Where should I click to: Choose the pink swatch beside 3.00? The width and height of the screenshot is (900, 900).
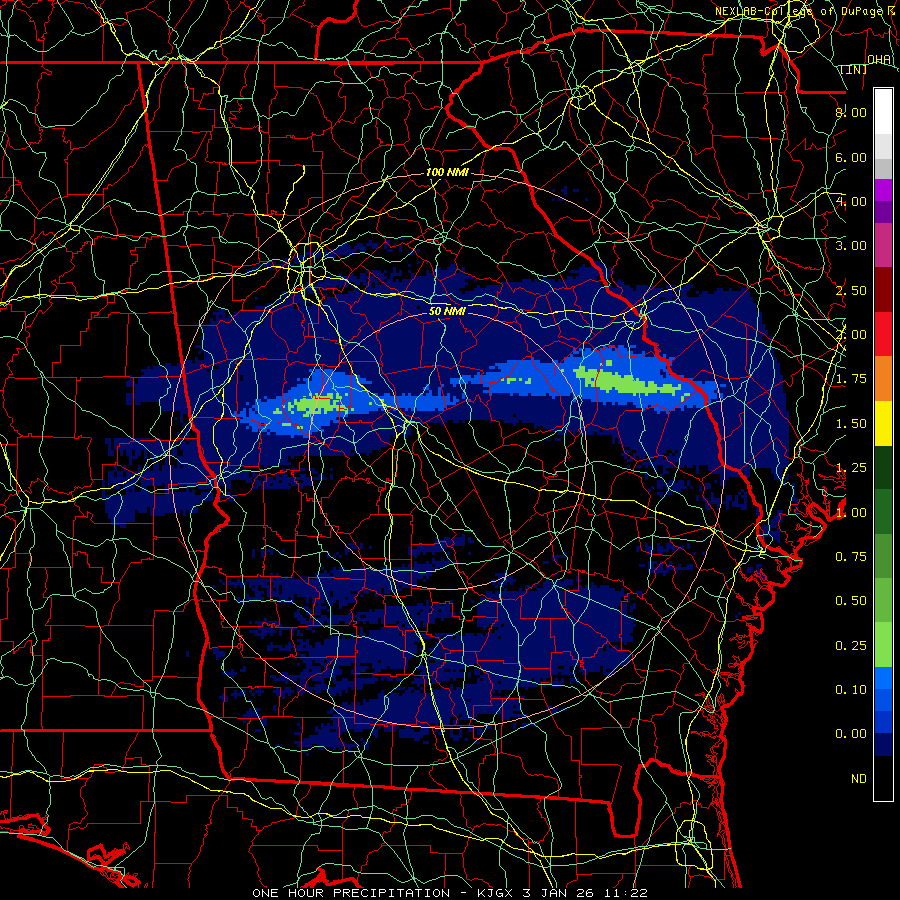pyautogui.click(x=883, y=245)
